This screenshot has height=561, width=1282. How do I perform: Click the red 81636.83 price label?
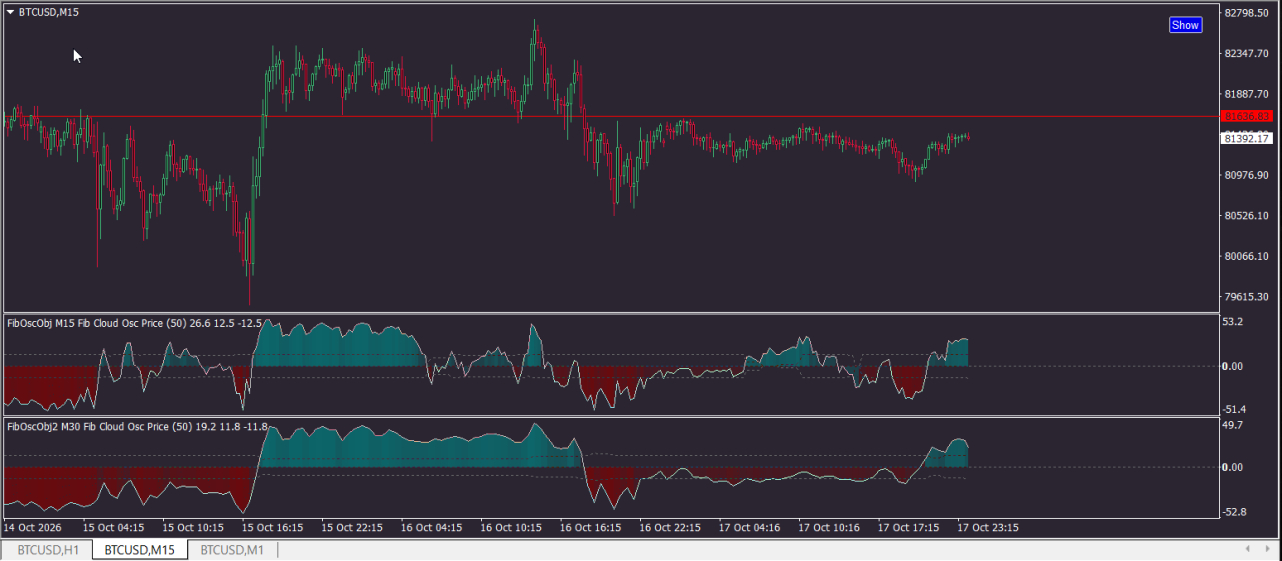pos(1247,116)
